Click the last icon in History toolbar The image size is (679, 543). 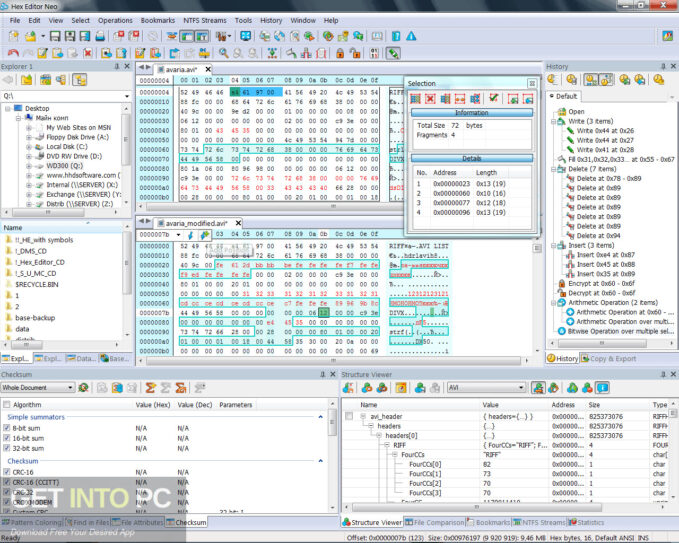659,79
